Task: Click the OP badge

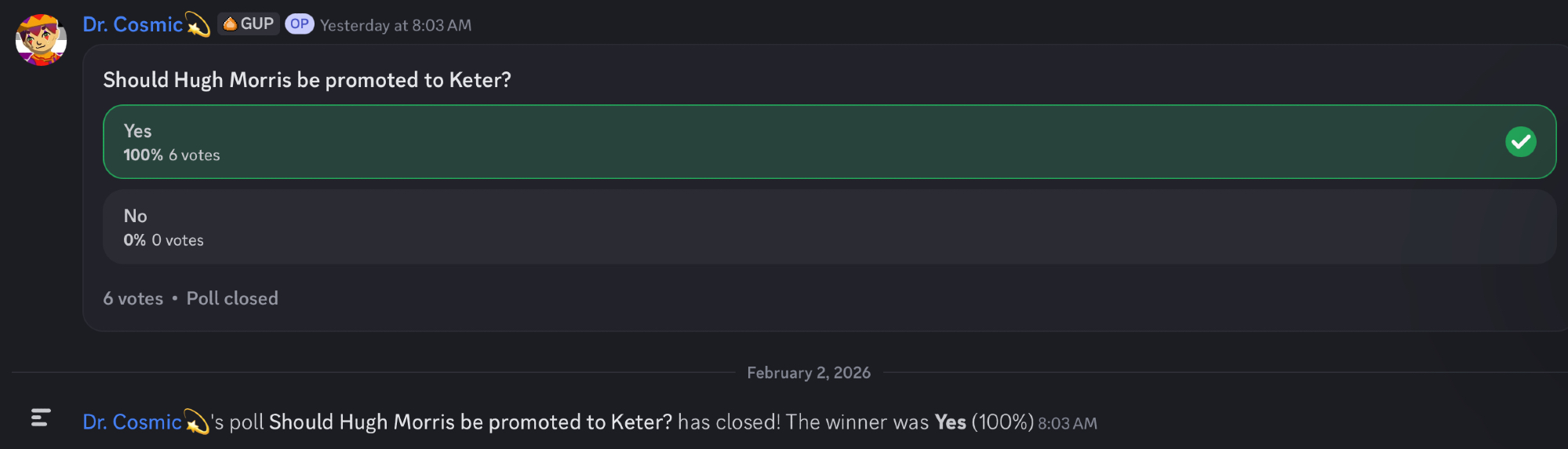Action: 299,24
